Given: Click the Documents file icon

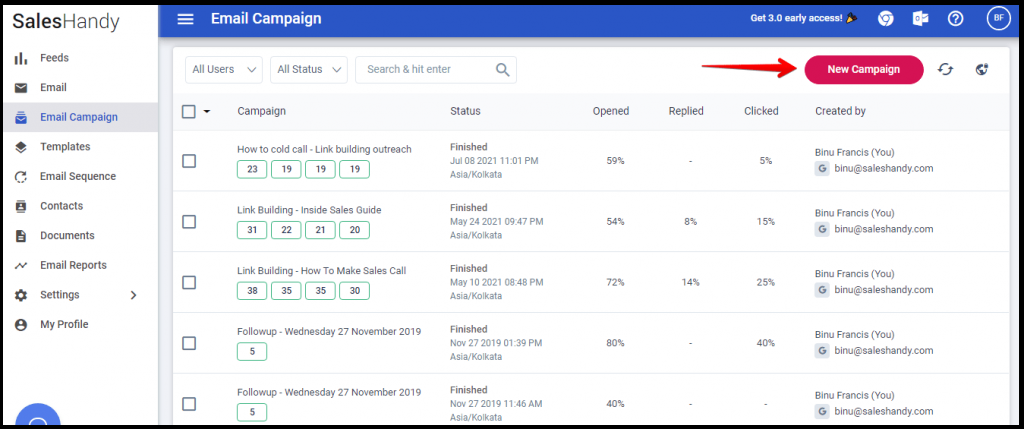Looking at the screenshot, I should [21, 236].
